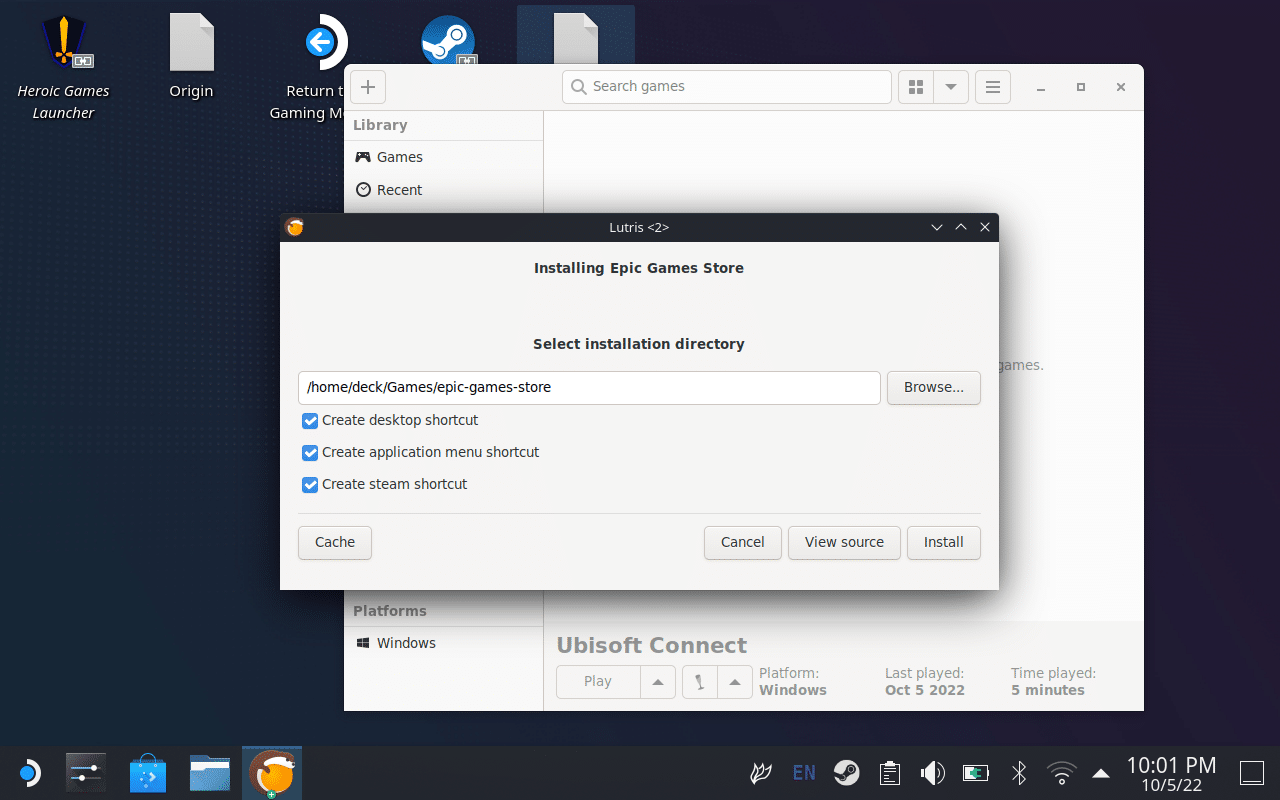Select Games in the Library sidebar
Viewport: 1280px width, 800px height.
point(444,157)
